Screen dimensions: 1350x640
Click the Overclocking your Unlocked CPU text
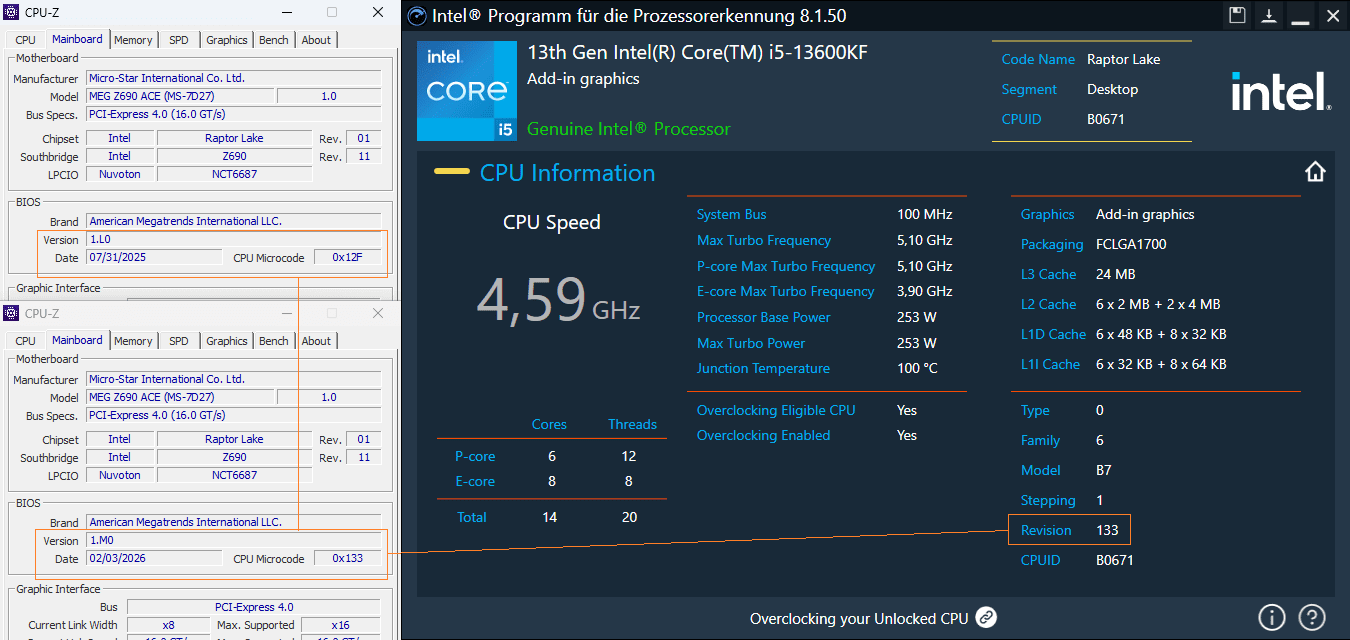859,618
